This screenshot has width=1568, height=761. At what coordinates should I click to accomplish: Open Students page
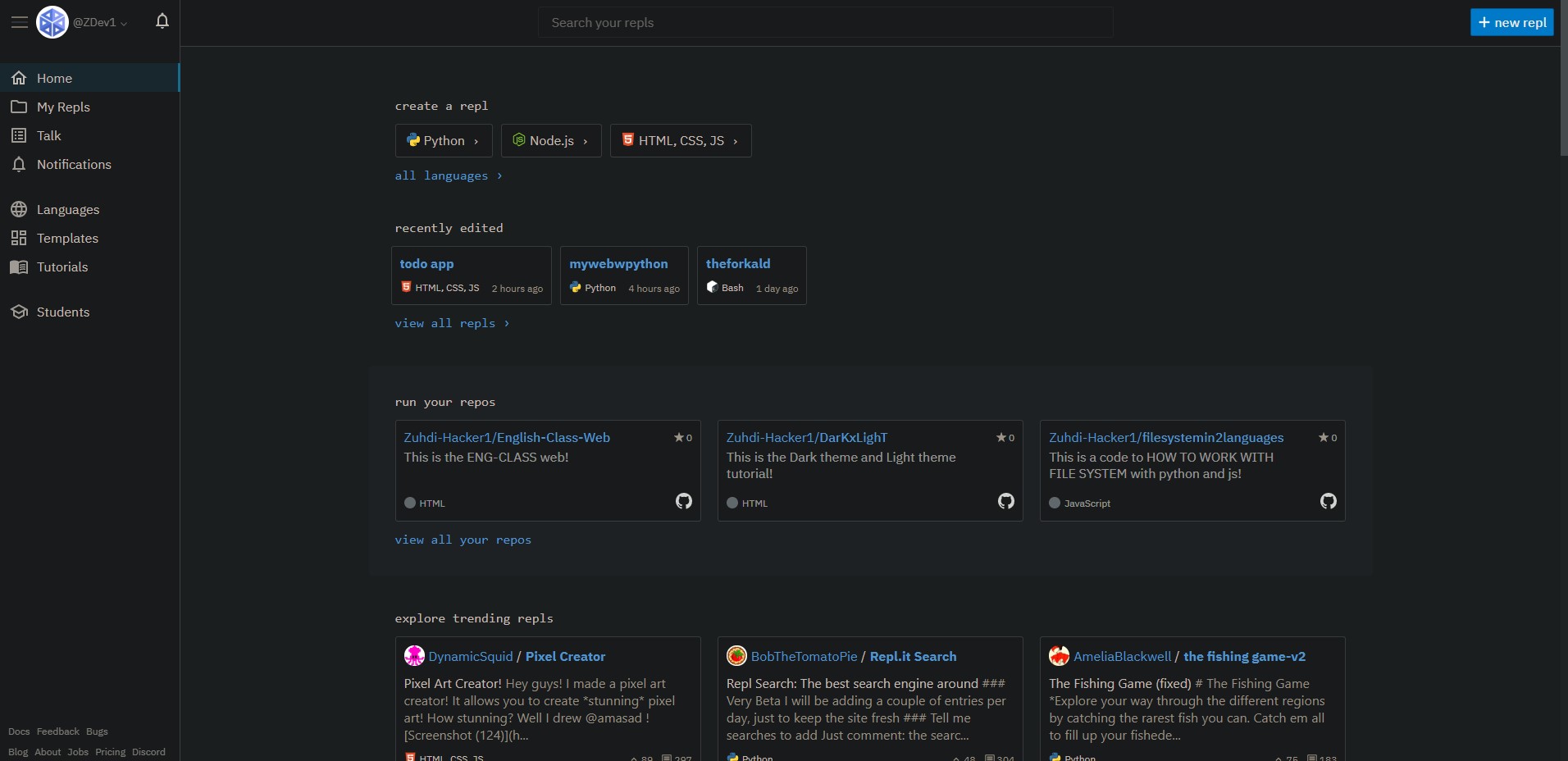pyautogui.click(x=89, y=312)
